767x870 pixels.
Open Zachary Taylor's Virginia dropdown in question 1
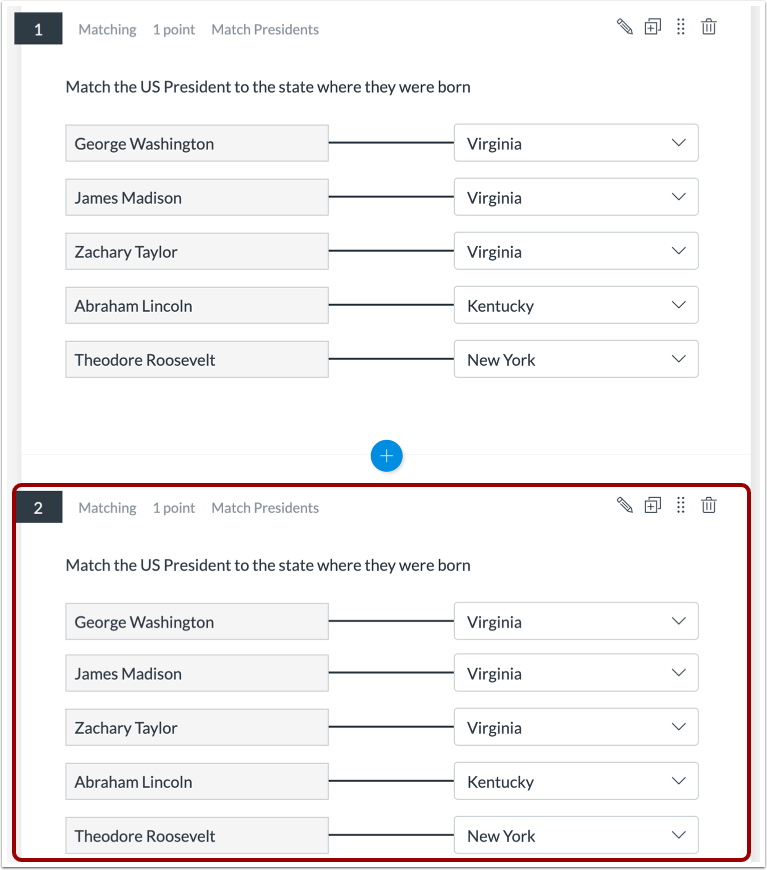[576, 251]
